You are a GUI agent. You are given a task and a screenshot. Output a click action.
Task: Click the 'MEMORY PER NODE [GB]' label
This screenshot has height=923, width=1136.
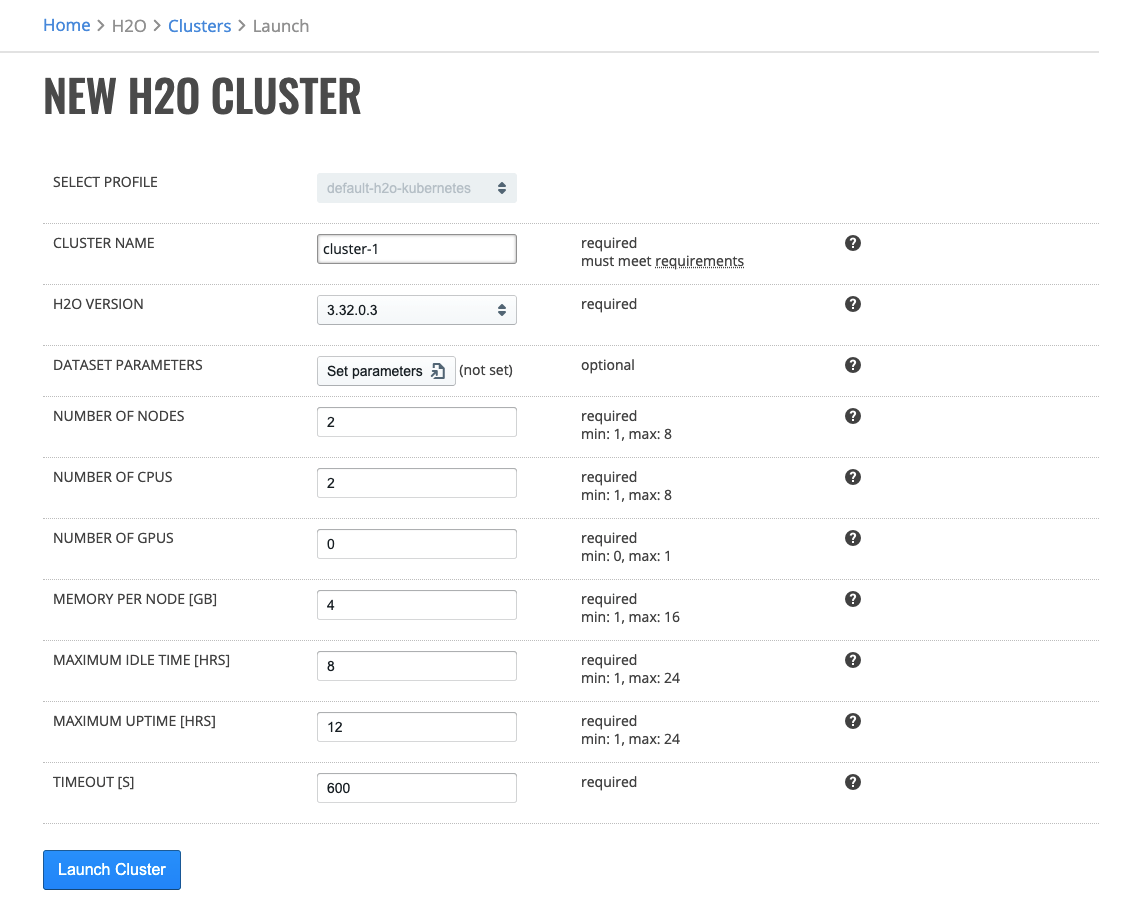(135, 599)
